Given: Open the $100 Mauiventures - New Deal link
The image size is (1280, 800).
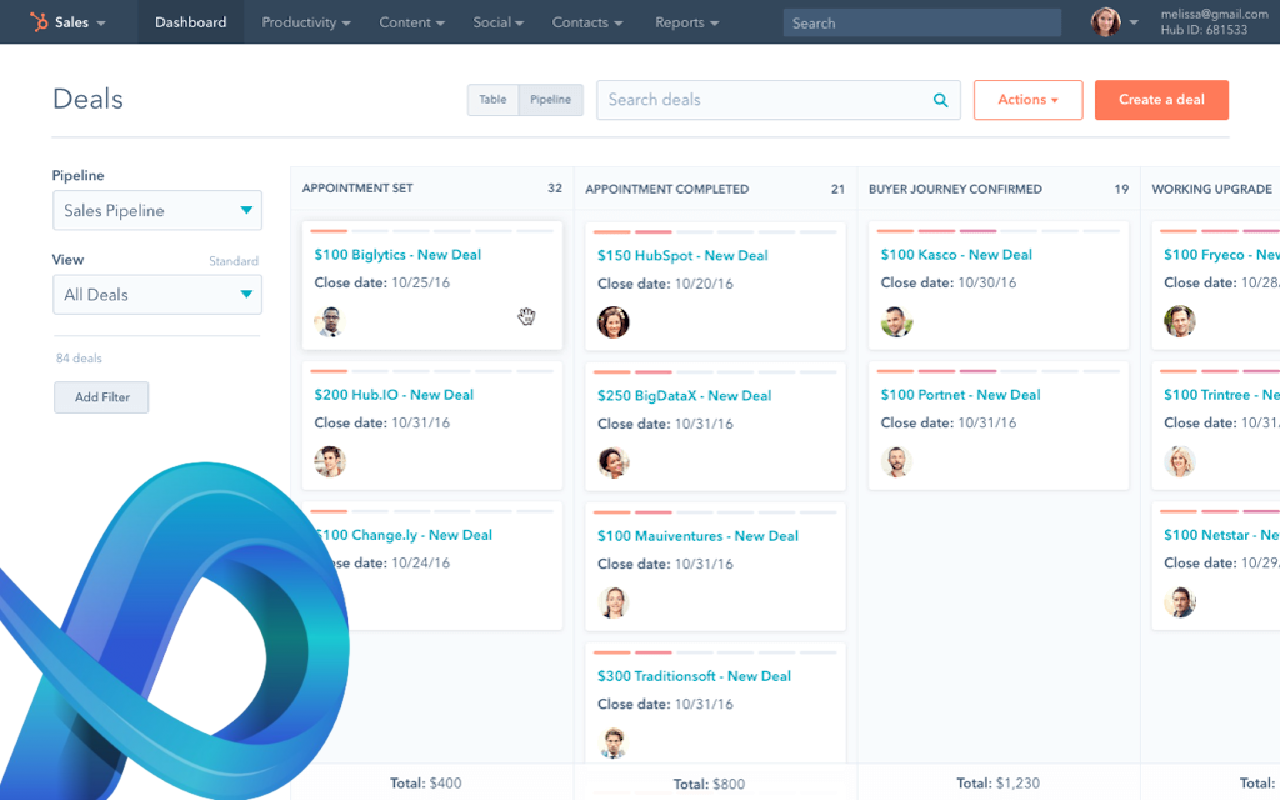Looking at the screenshot, I should coord(698,536).
